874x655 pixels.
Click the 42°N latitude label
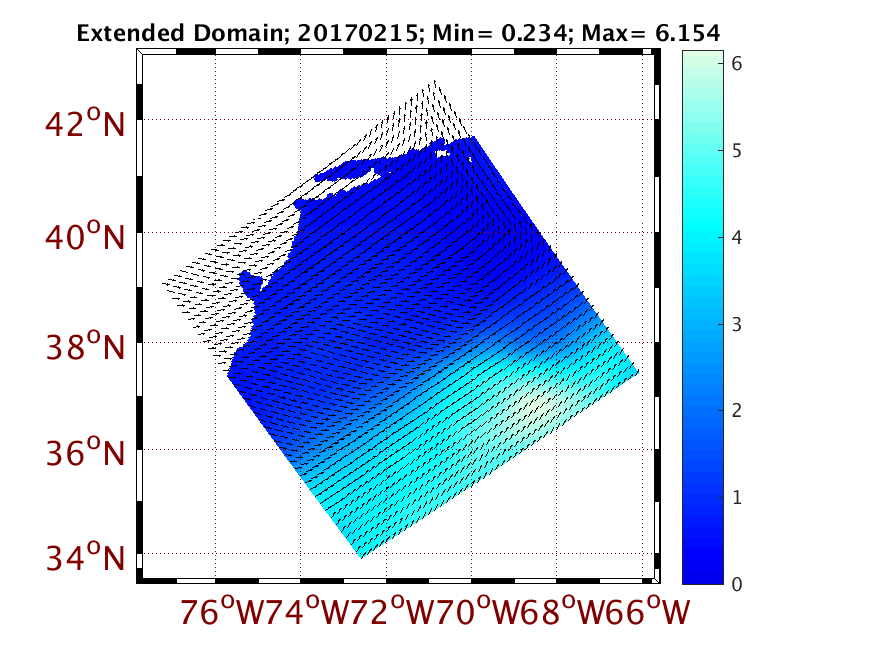(85, 124)
